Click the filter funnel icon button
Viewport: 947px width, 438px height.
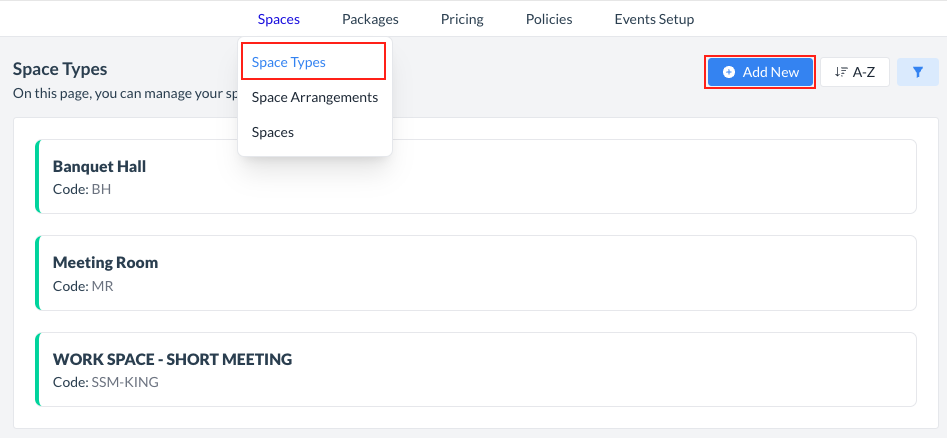(917, 72)
